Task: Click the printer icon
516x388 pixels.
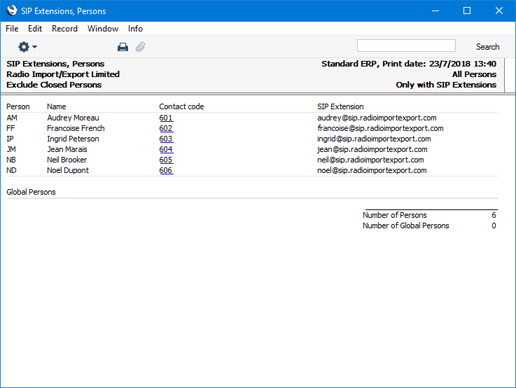Action: pos(123,47)
